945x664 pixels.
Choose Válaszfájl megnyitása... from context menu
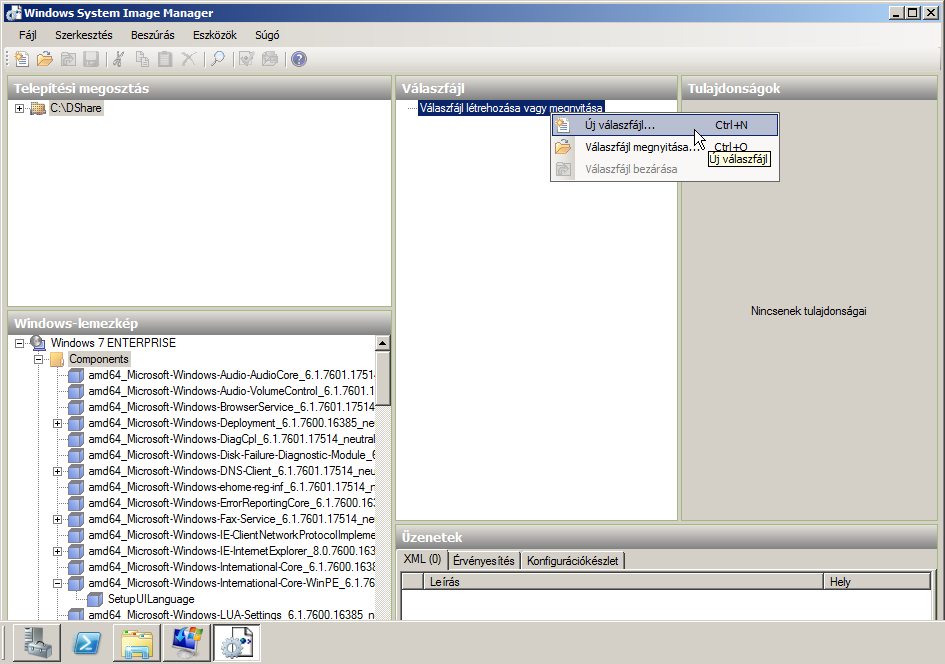tap(665, 147)
